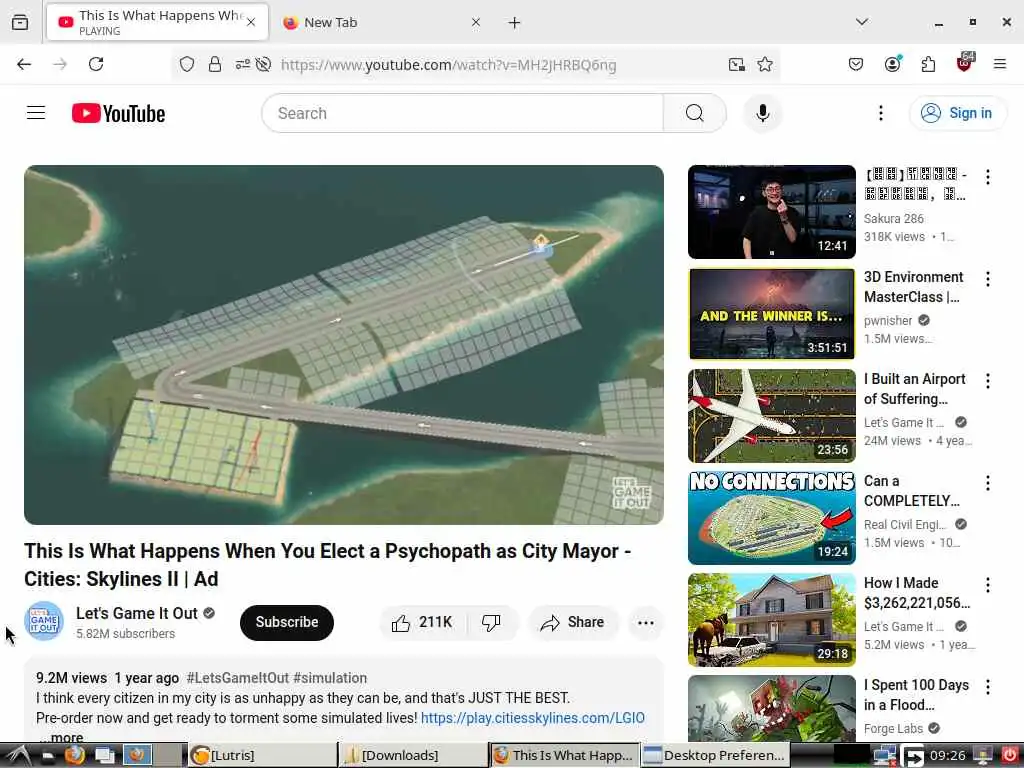Image resolution: width=1024 pixels, height=768 pixels.
Task: Open the Let's Game It Out channel name
Action: coord(136,613)
